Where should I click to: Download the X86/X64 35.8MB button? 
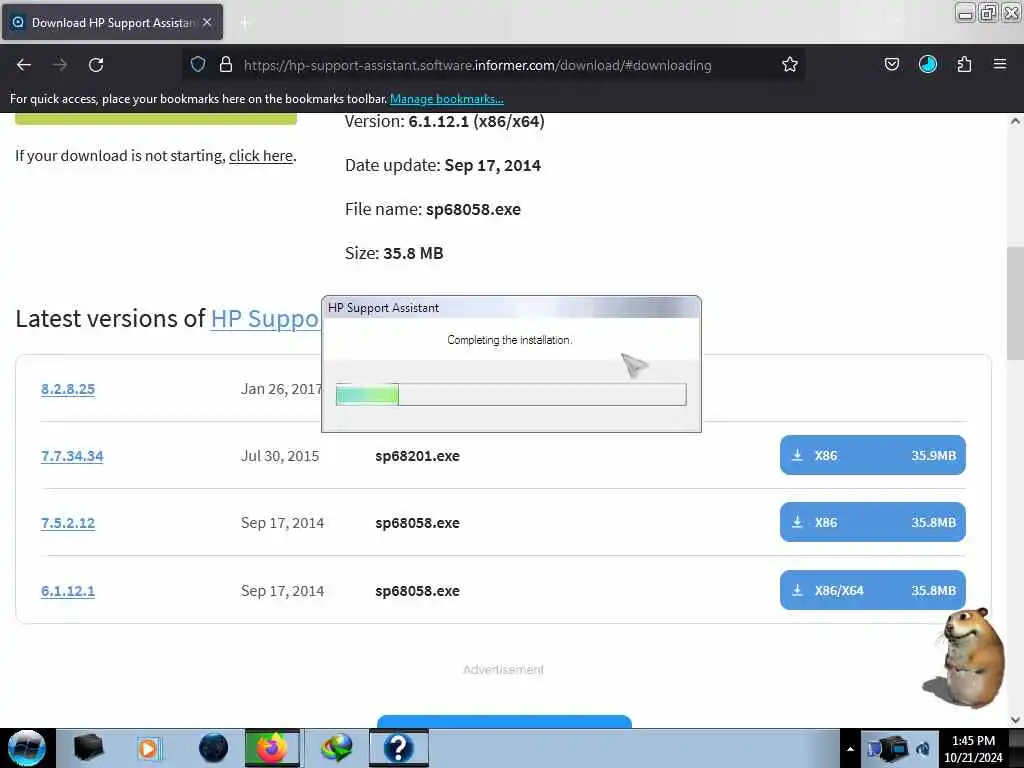[872, 590]
